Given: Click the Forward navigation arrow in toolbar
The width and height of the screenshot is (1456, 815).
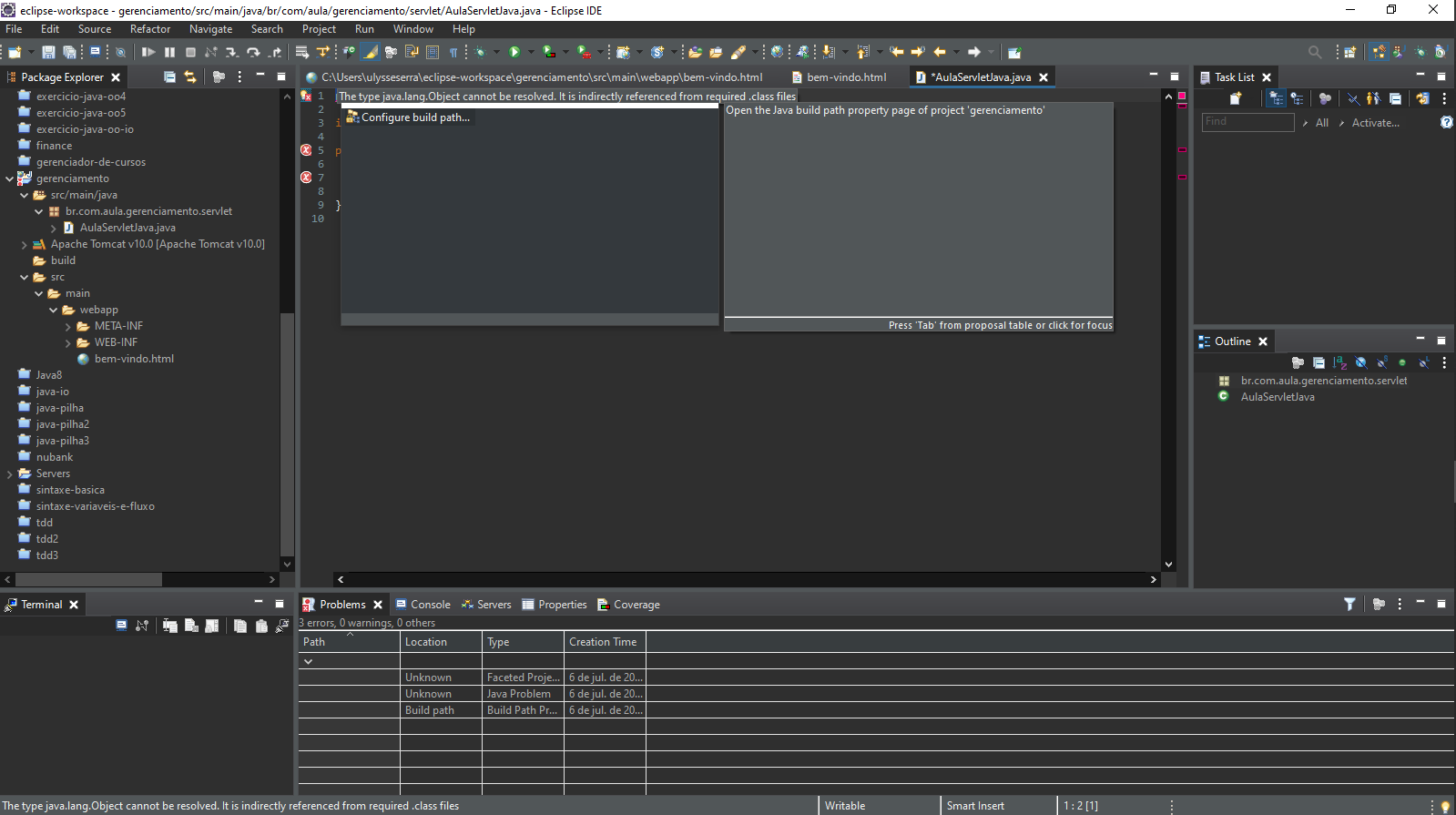Looking at the screenshot, I should coord(973,53).
